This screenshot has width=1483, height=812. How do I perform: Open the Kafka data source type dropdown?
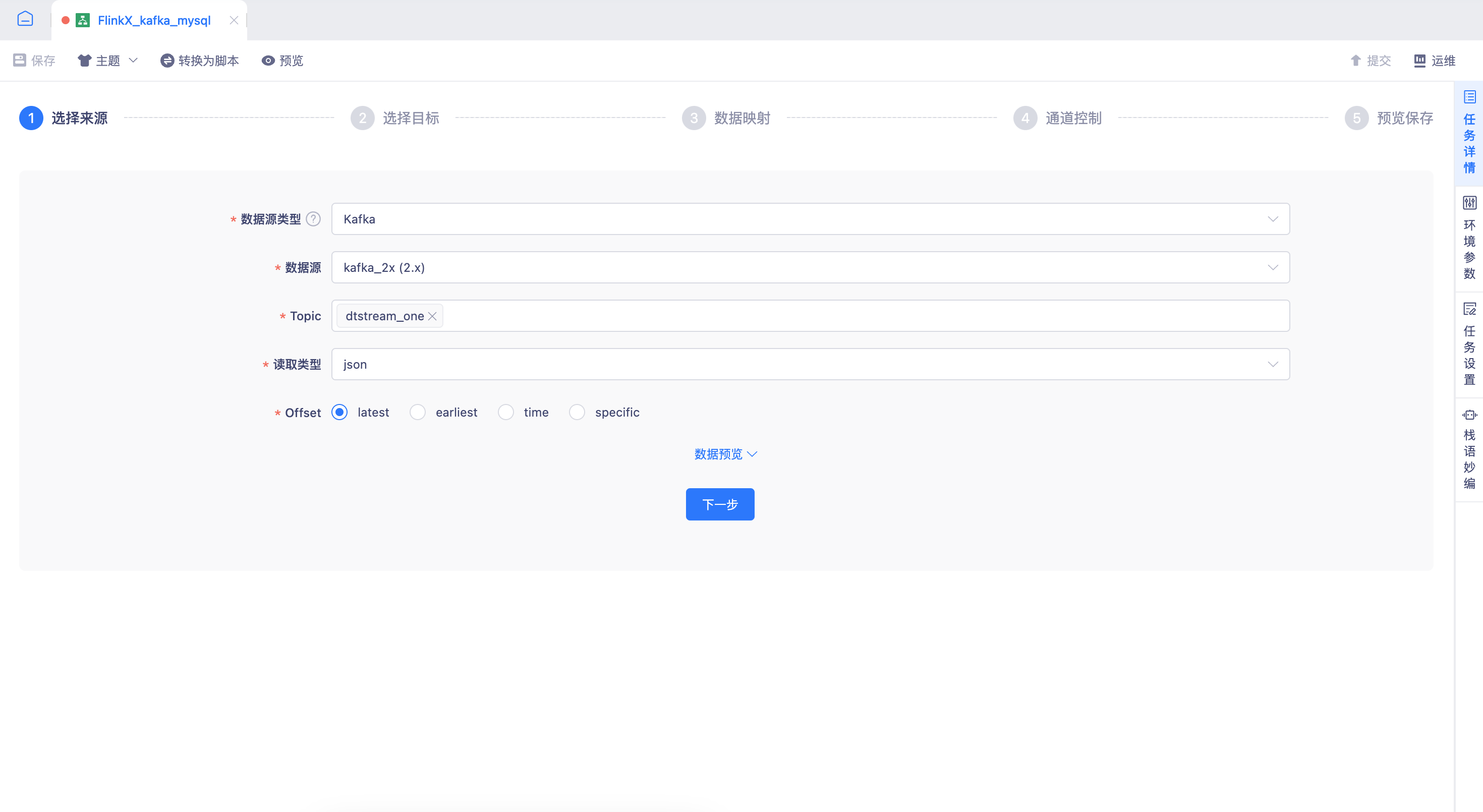coord(810,219)
